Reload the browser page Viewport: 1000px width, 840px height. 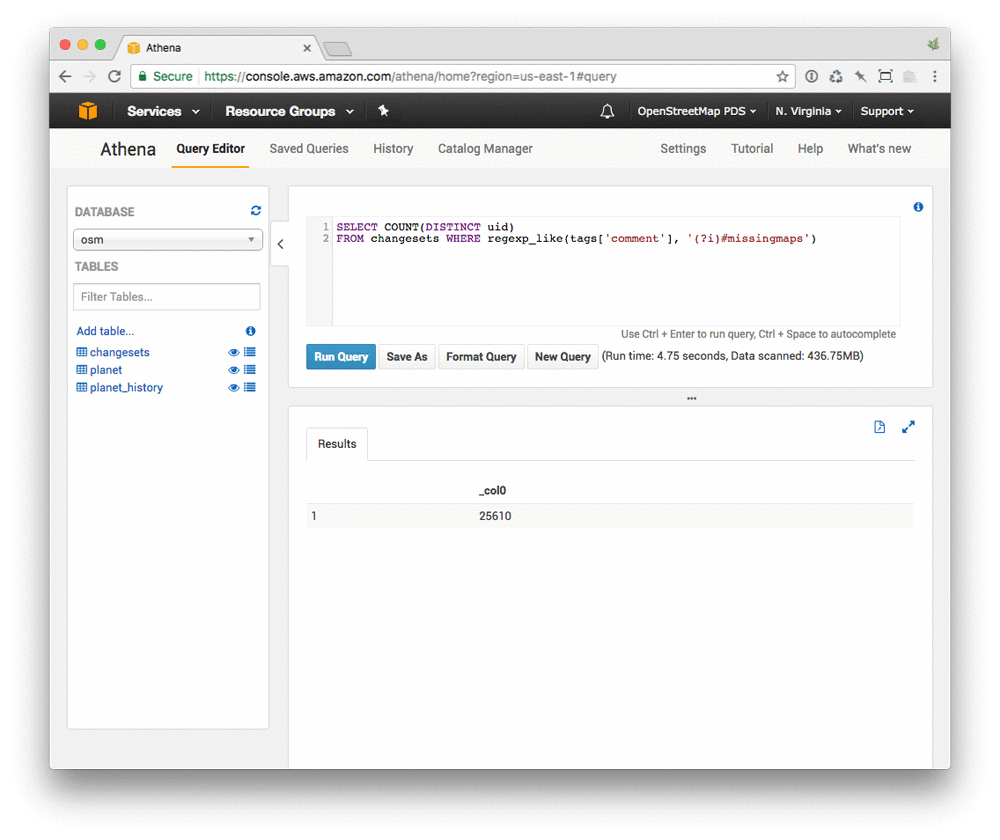[x=114, y=77]
